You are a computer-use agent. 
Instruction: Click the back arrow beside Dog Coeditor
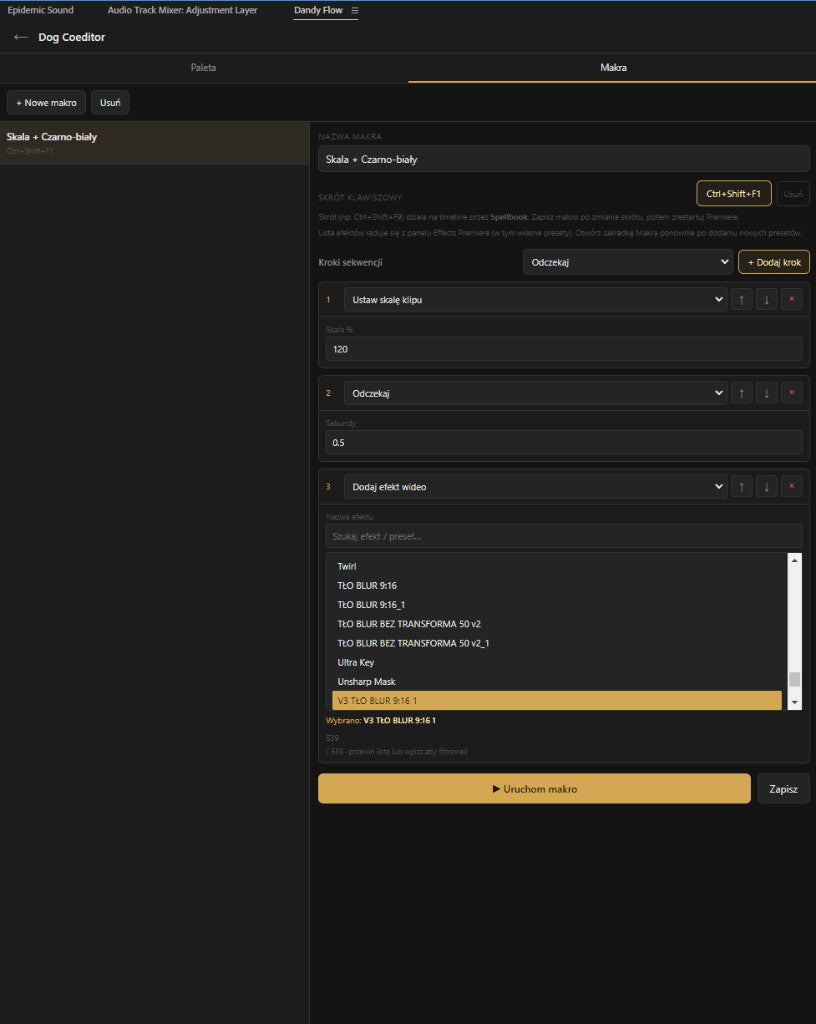21,37
